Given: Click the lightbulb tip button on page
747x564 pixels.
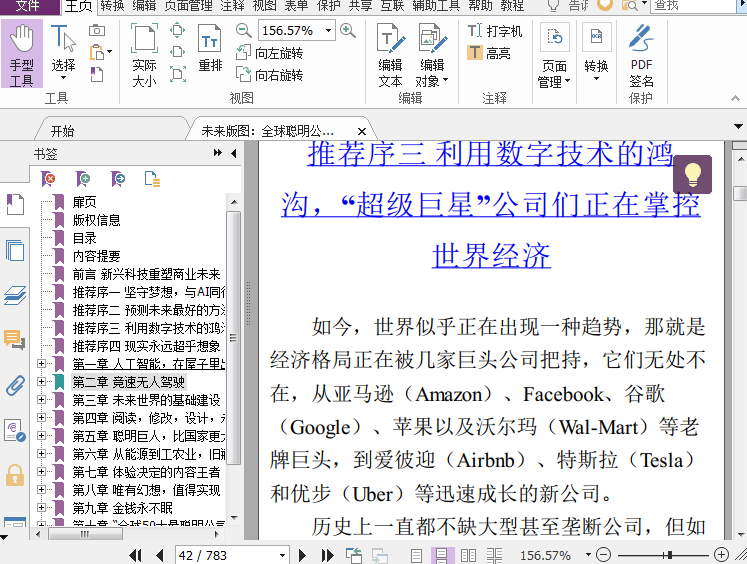Looking at the screenshot, I should tap(692, 174).
